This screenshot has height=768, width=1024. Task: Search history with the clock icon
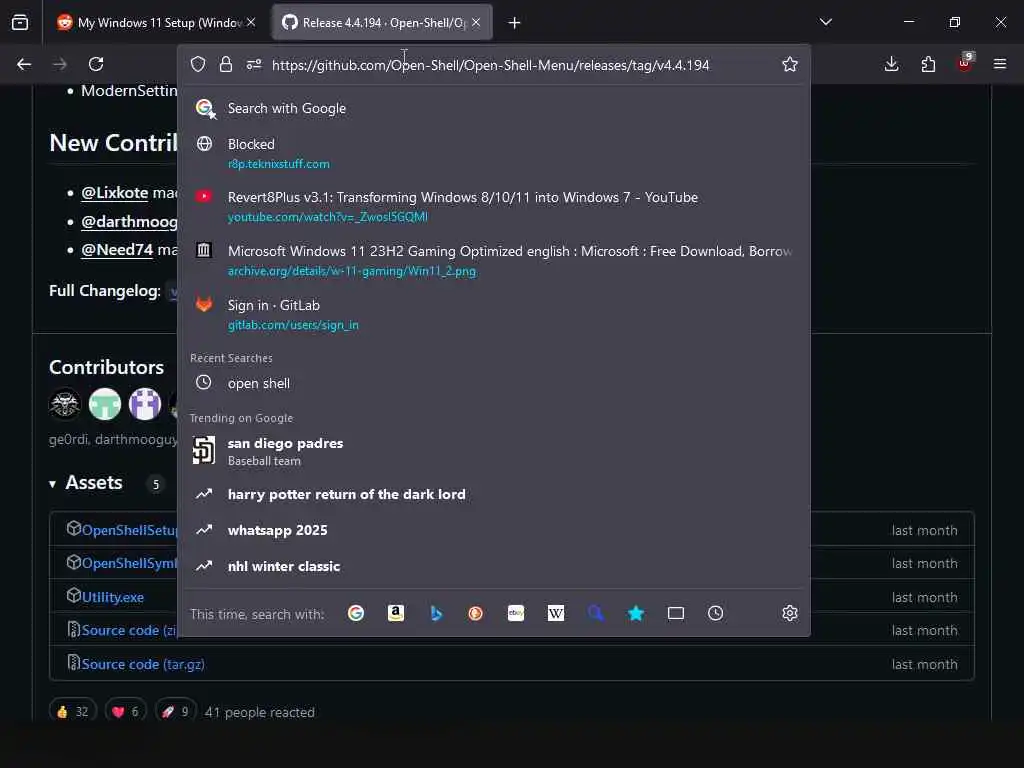[x=716, y=613]
